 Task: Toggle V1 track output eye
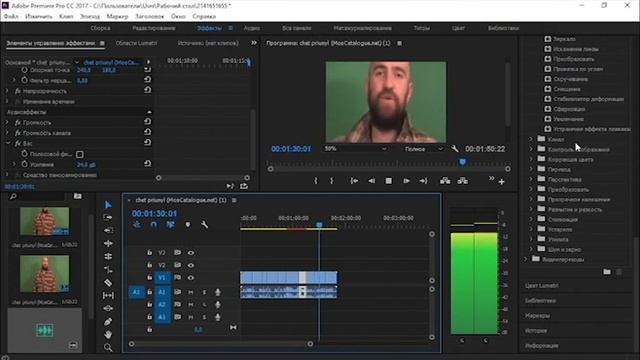pos(191,278)
